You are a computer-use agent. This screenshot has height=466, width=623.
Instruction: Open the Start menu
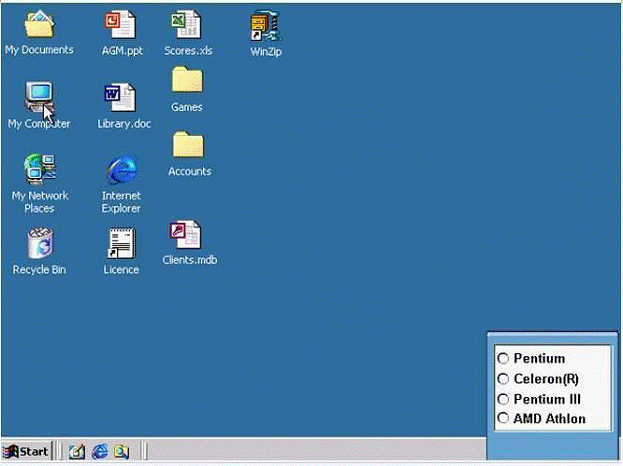28,451
